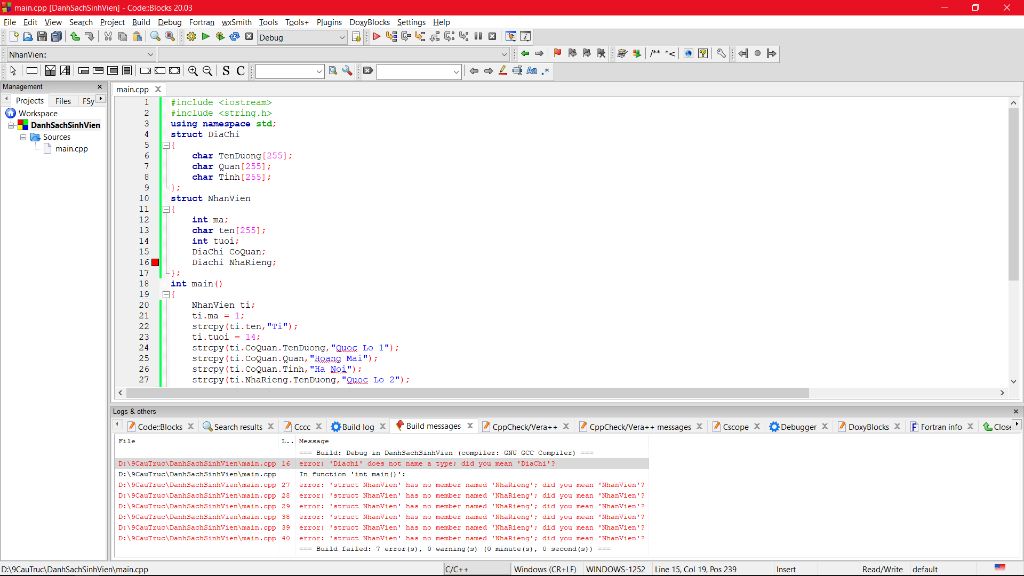This screenshot has width=1024, height=576.
Task: Select the main.cpp editor tab
Action: click(x=133, y=89)
